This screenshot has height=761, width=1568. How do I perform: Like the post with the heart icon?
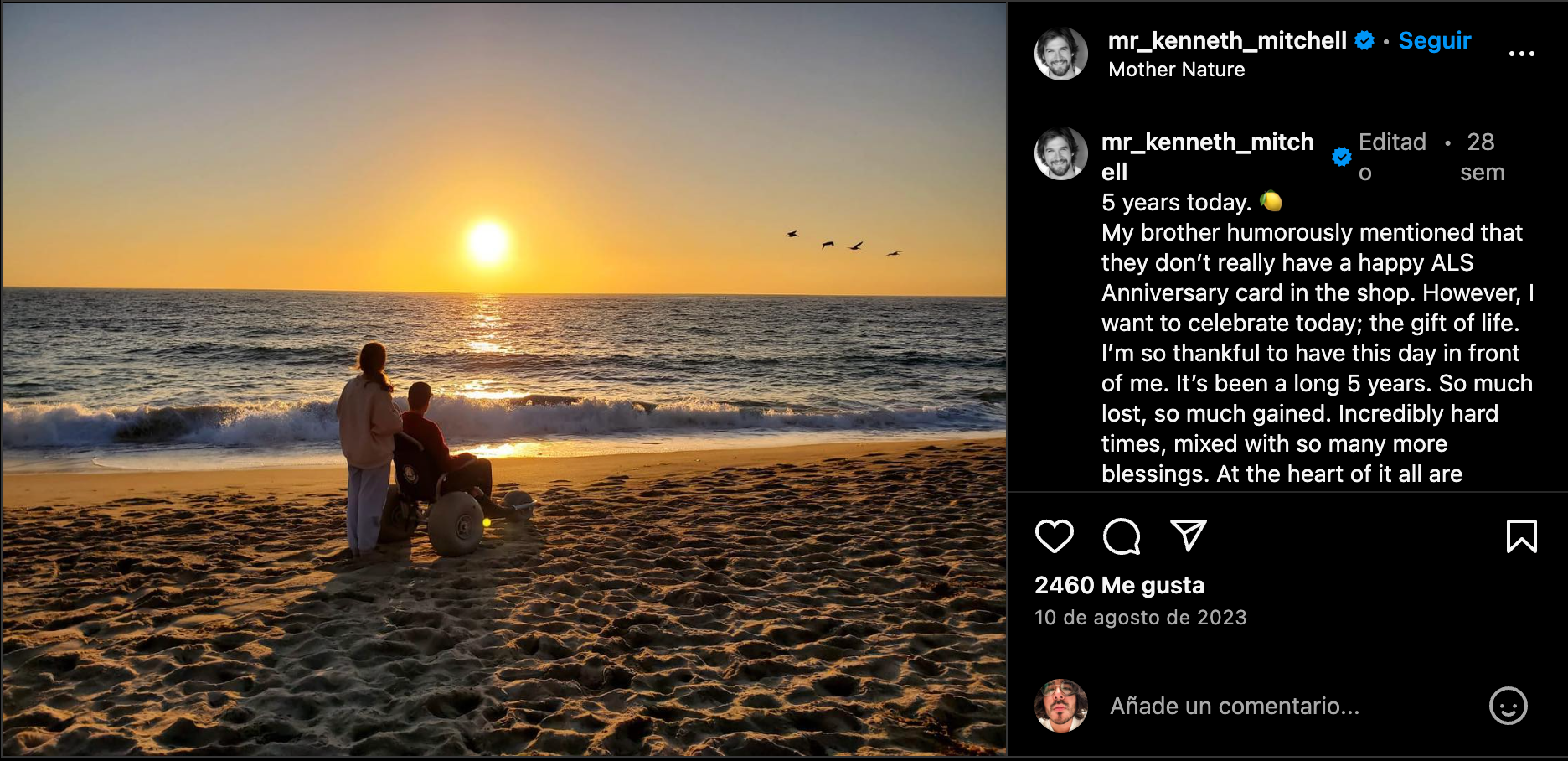[x=1054, y=536]
